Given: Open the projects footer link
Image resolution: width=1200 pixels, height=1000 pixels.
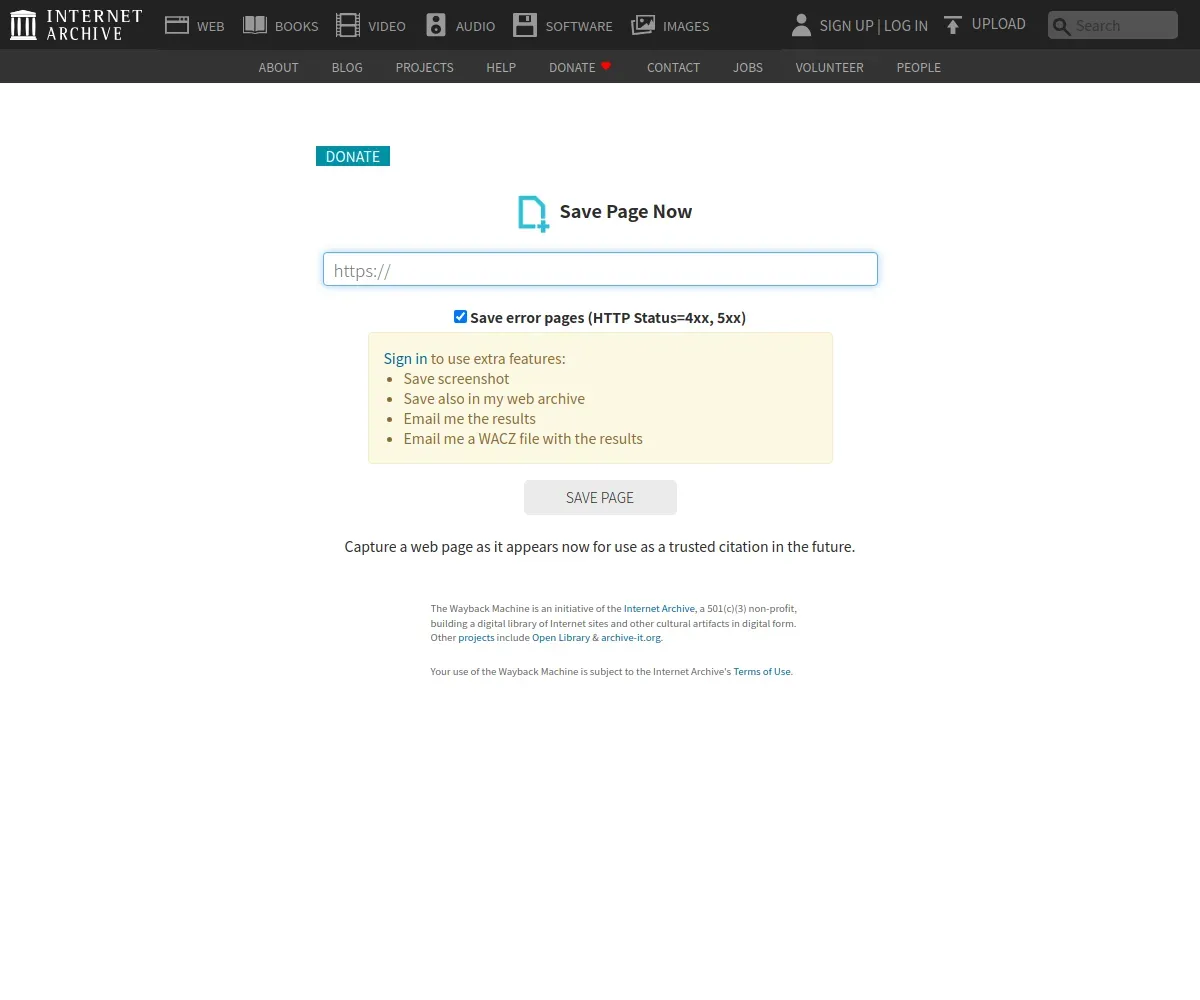Looking at the screenshot, I should click(x=476, y=637).
